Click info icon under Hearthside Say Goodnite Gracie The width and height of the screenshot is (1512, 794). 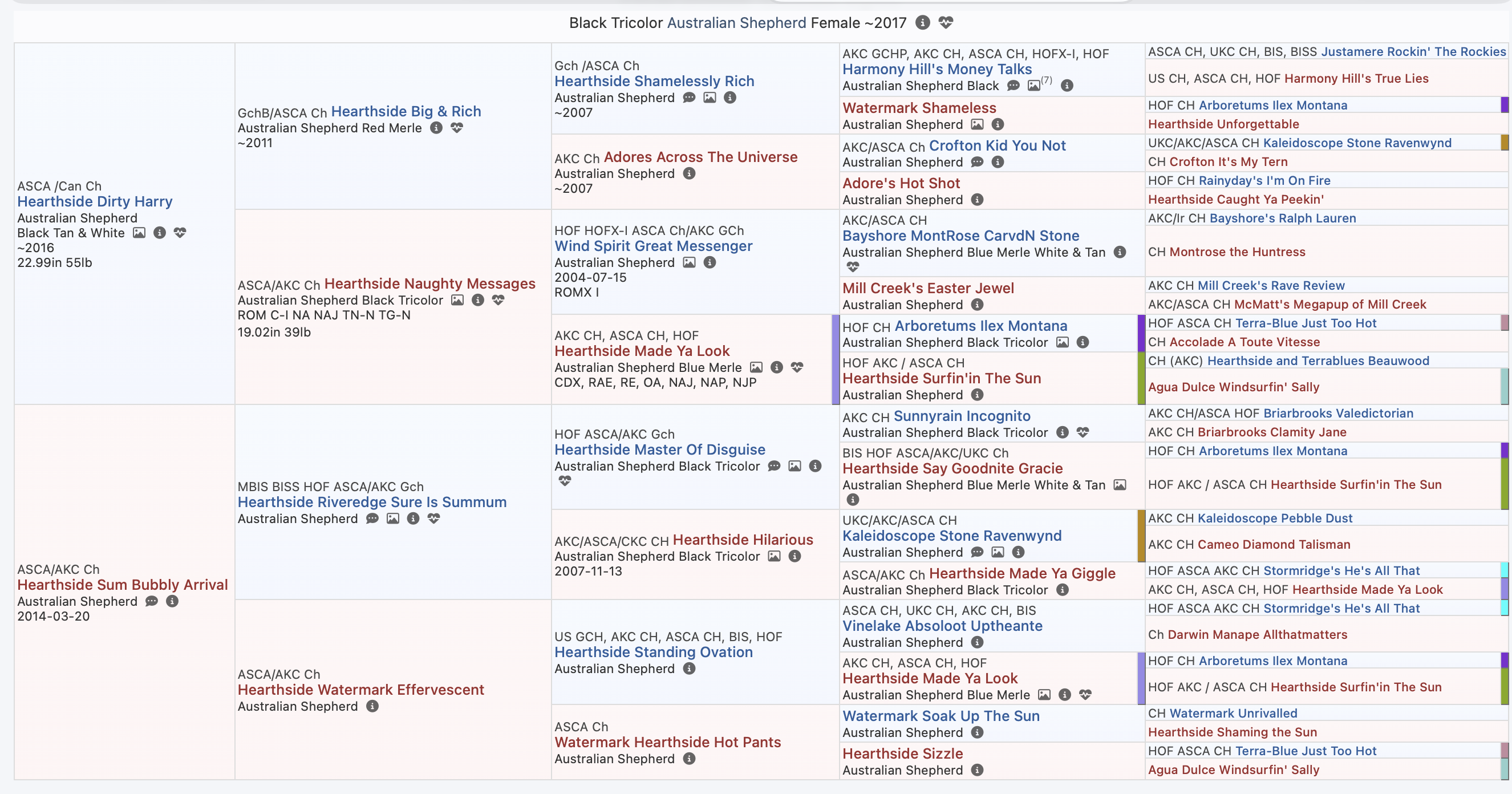coord(853,500)
